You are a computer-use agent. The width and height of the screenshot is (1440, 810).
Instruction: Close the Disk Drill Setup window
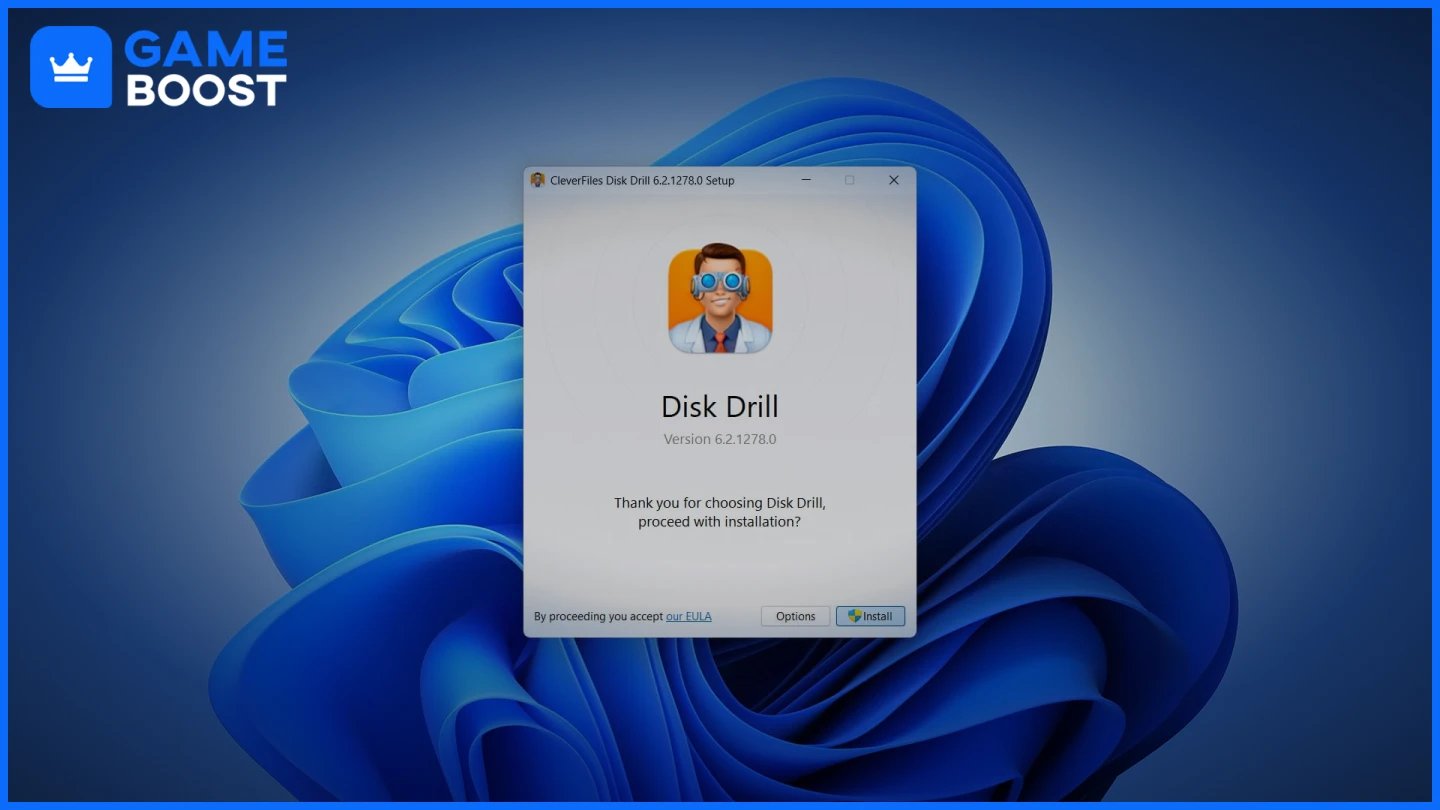894,180
